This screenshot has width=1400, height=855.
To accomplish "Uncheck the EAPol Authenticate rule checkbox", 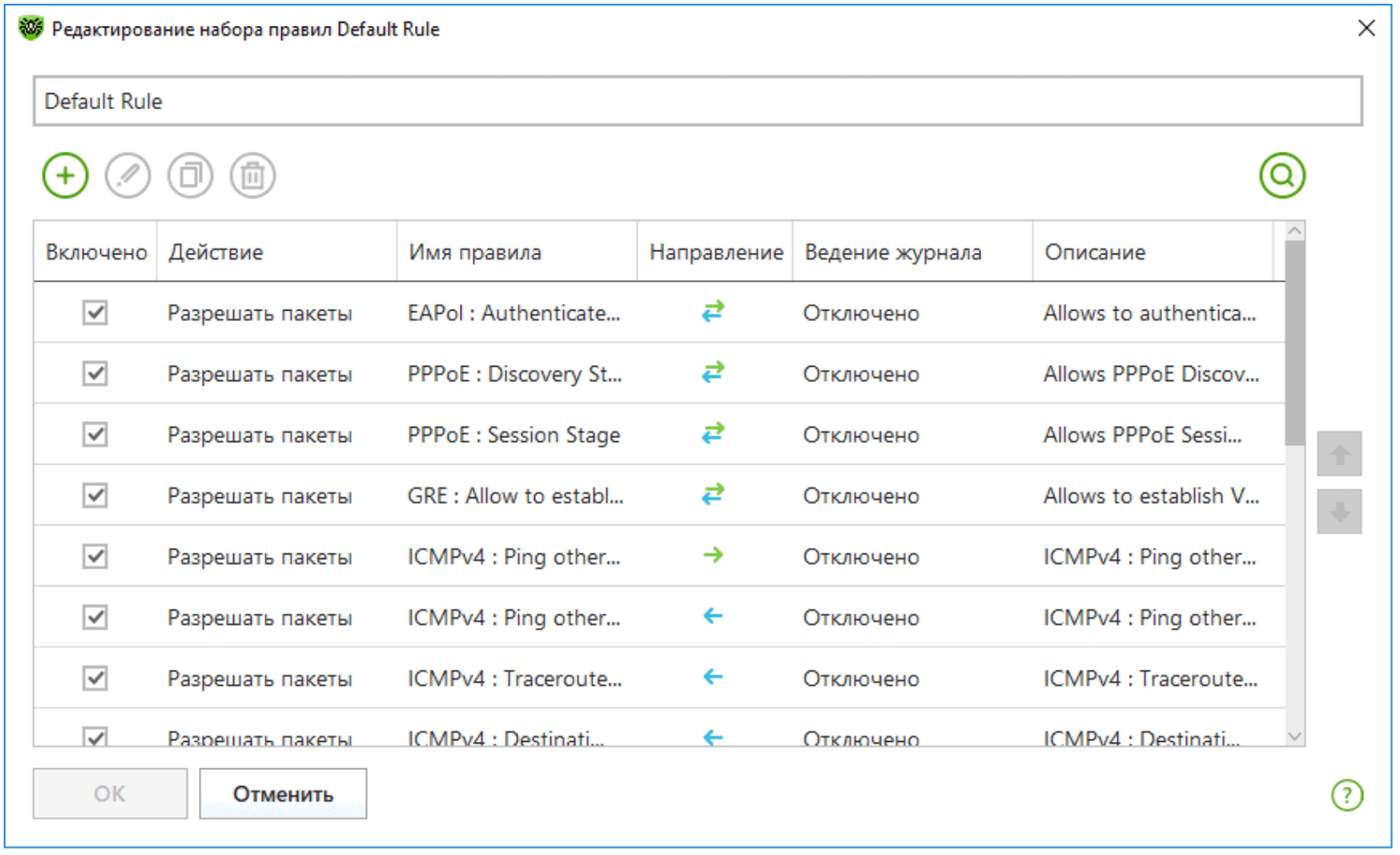I will pyautogui.click(x=95, y=313).
